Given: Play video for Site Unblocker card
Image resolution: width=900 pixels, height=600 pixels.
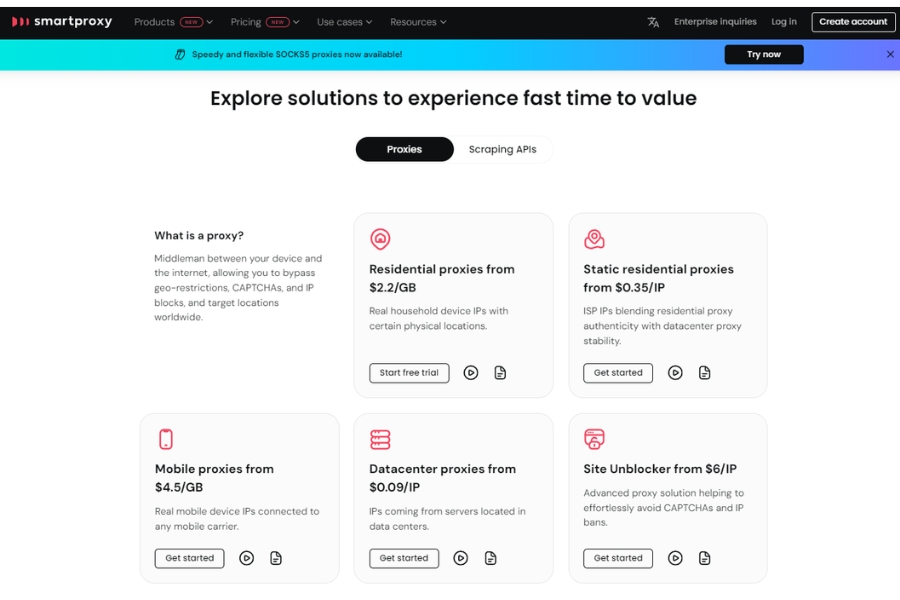Looking at the screenshot, I should point(675,558).
